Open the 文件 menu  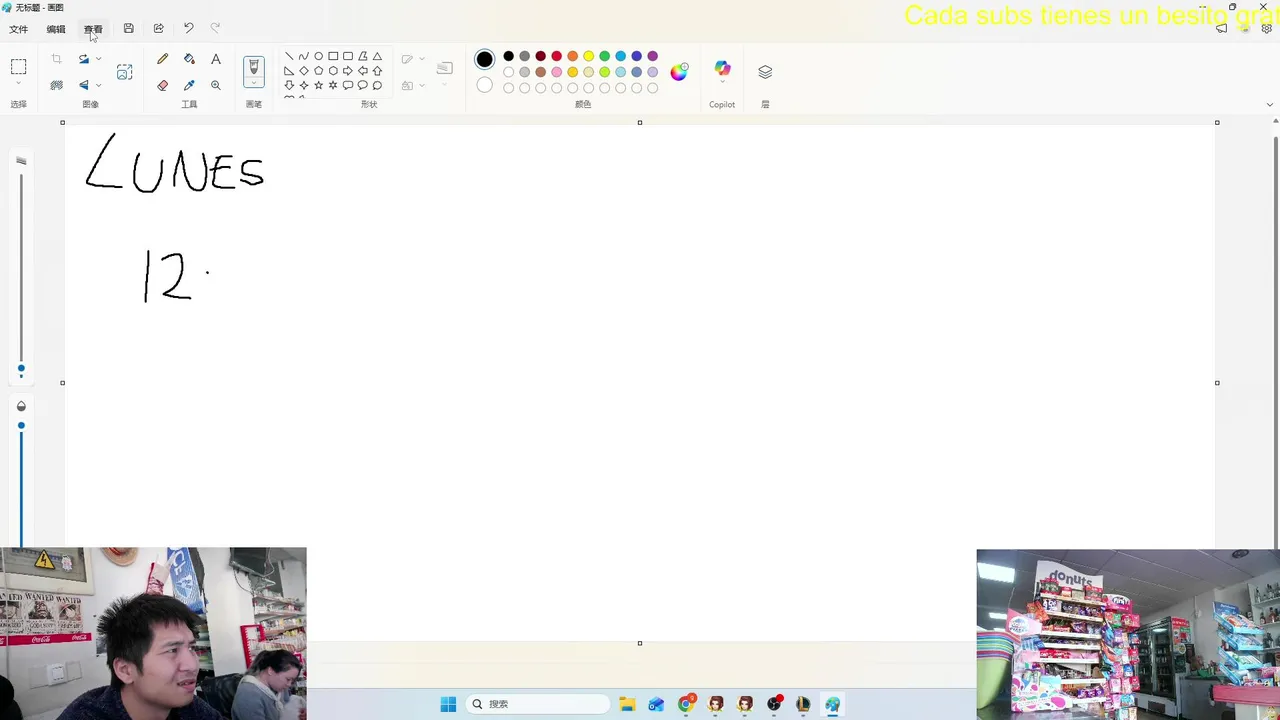point(18,29)
